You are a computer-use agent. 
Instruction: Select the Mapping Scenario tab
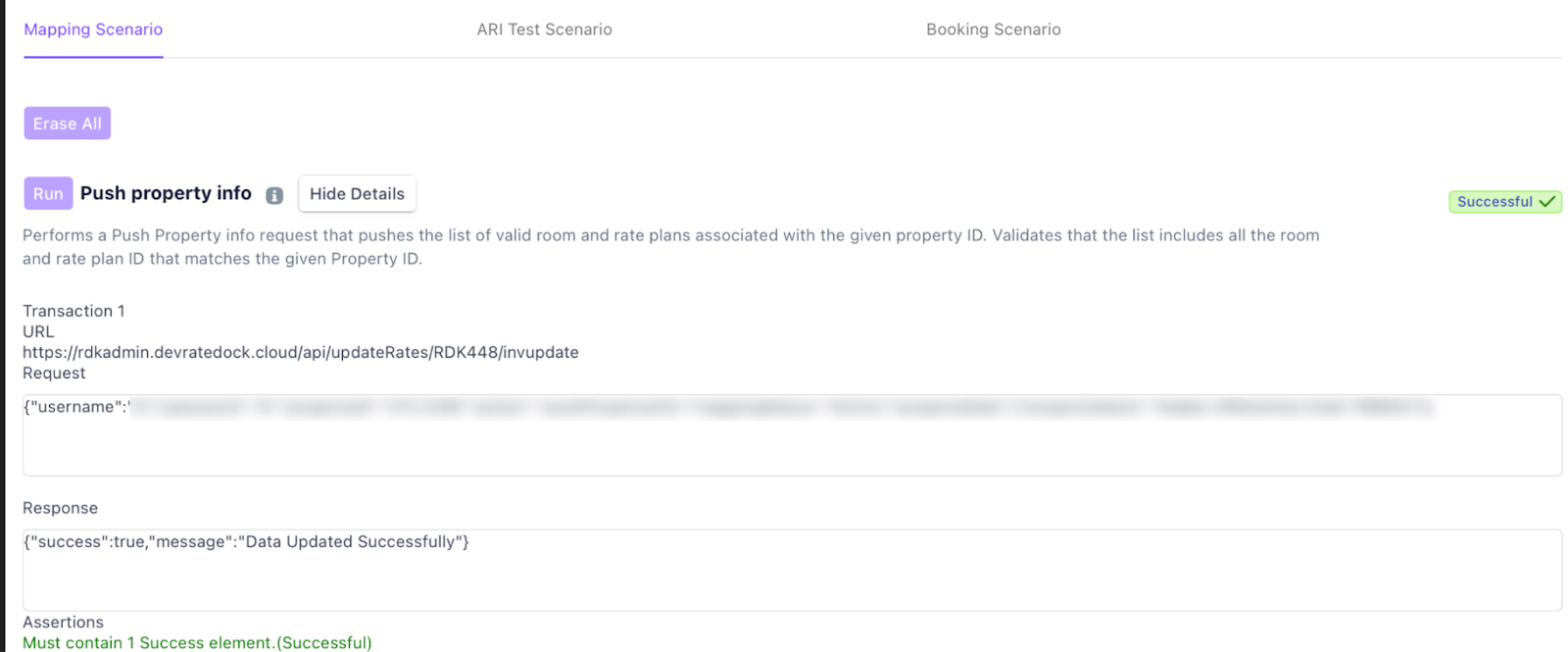tap(93, 29)
